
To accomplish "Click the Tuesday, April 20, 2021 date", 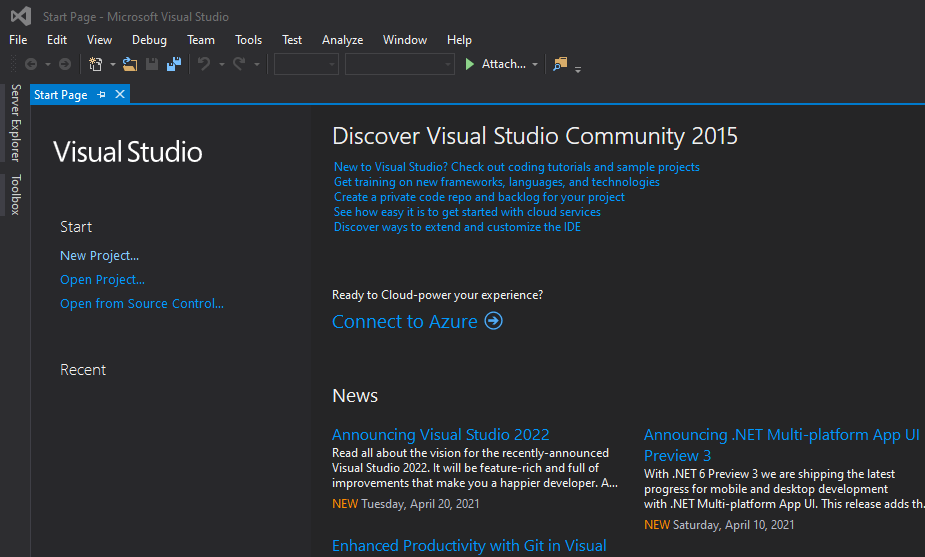I will [x=420, y=504].
